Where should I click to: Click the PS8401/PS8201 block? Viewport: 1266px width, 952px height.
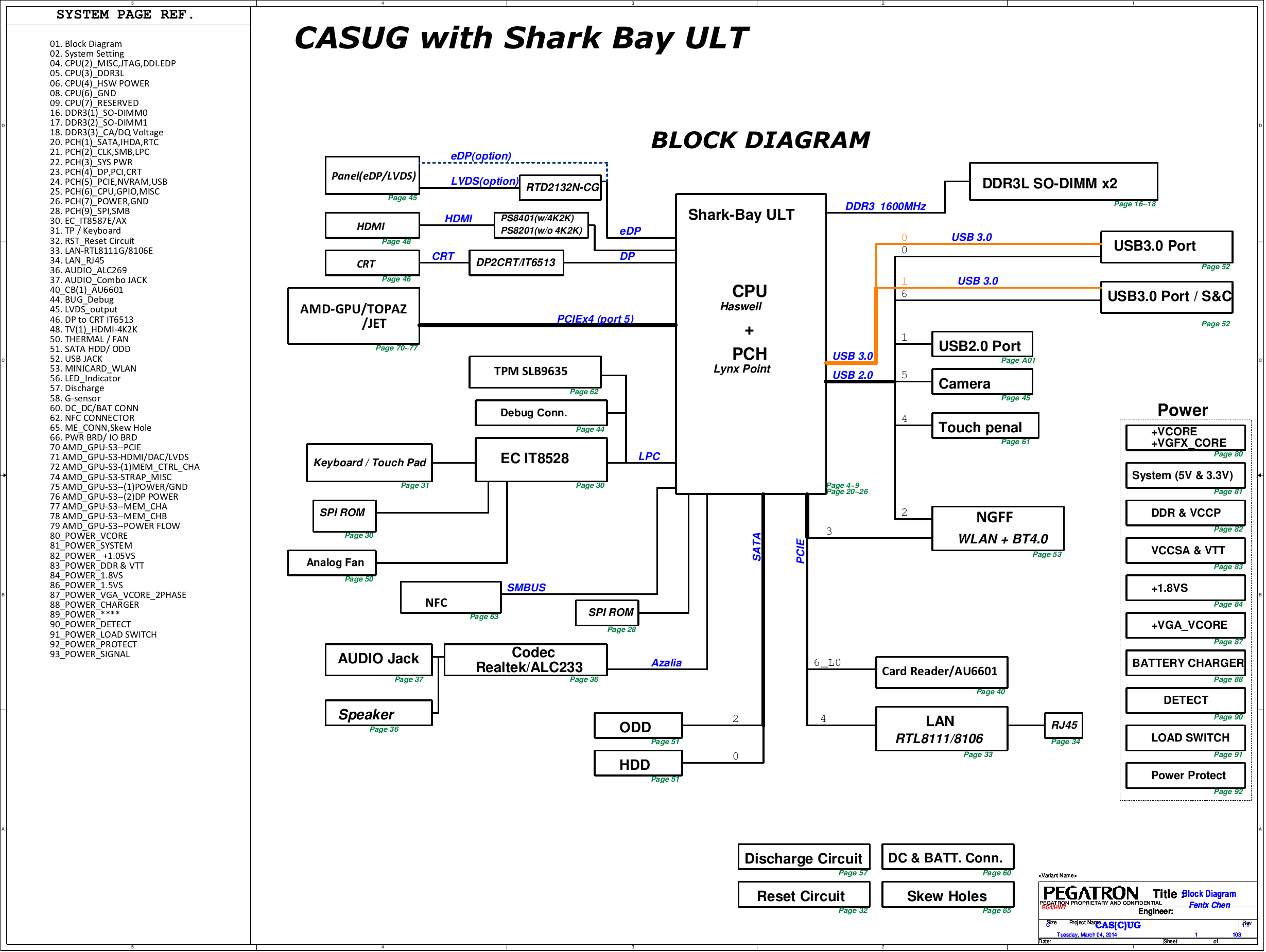click(x=542, y=224)
